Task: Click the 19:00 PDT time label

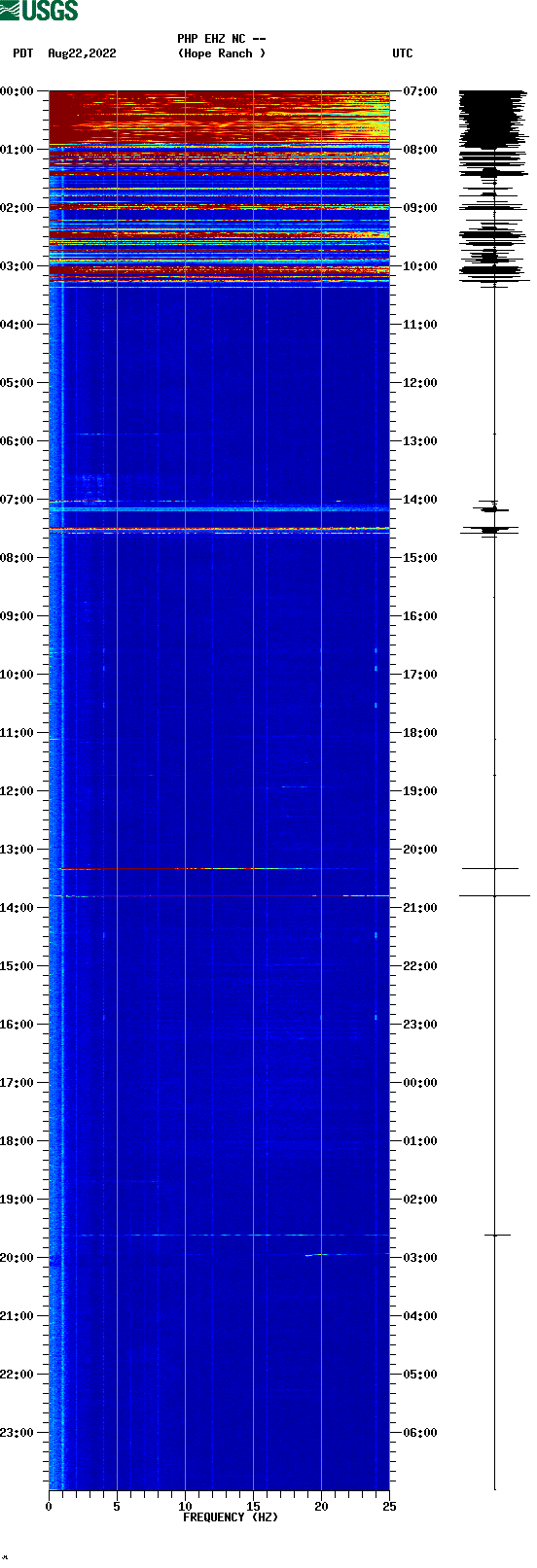Action: (x=17, y=1200)
